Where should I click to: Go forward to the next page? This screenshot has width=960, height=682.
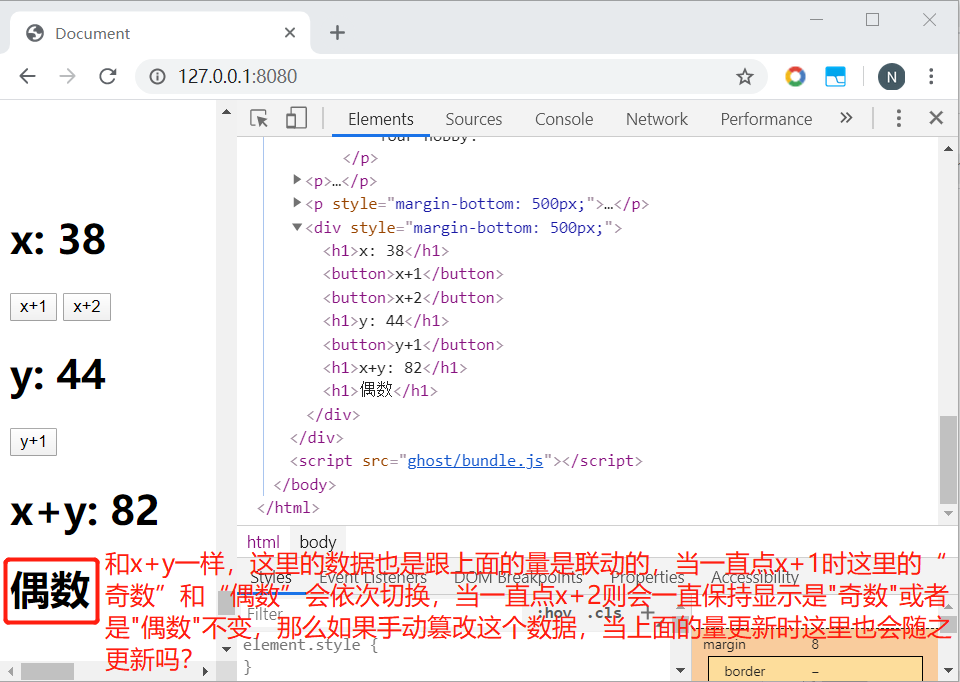(x=67, y=77)
